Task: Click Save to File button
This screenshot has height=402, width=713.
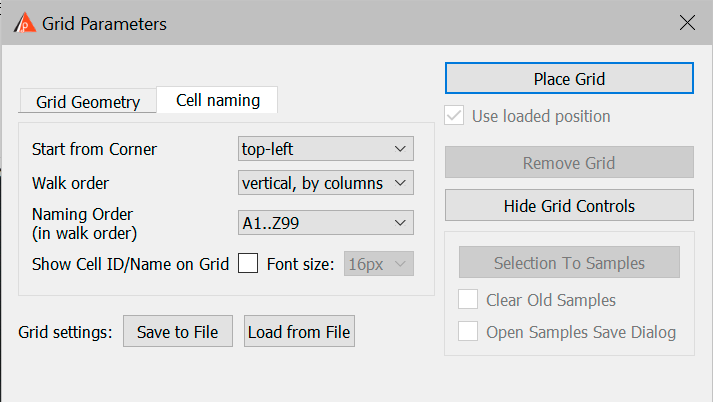Action: point(178,332)
